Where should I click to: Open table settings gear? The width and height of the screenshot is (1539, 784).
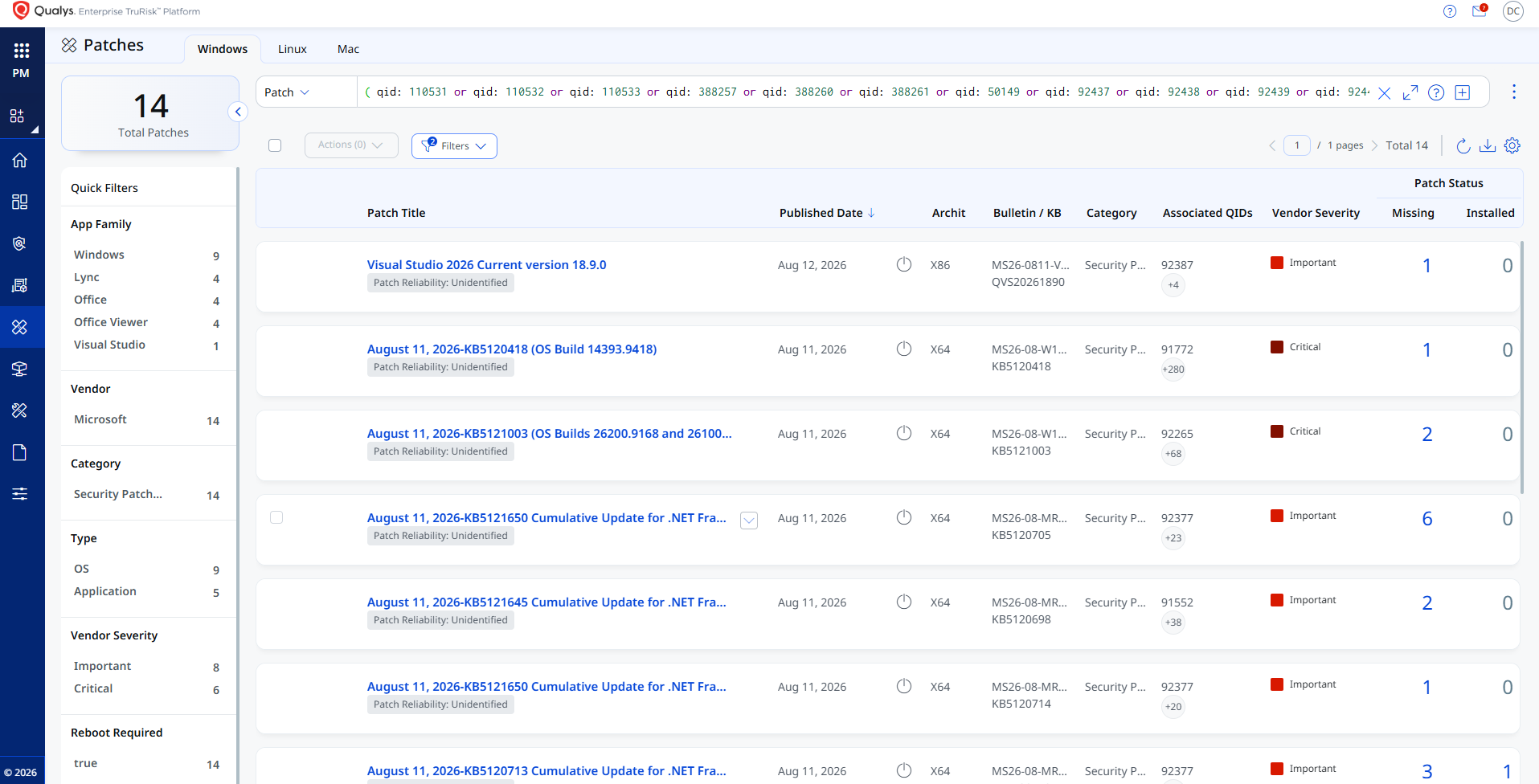tap(1512, 145)
